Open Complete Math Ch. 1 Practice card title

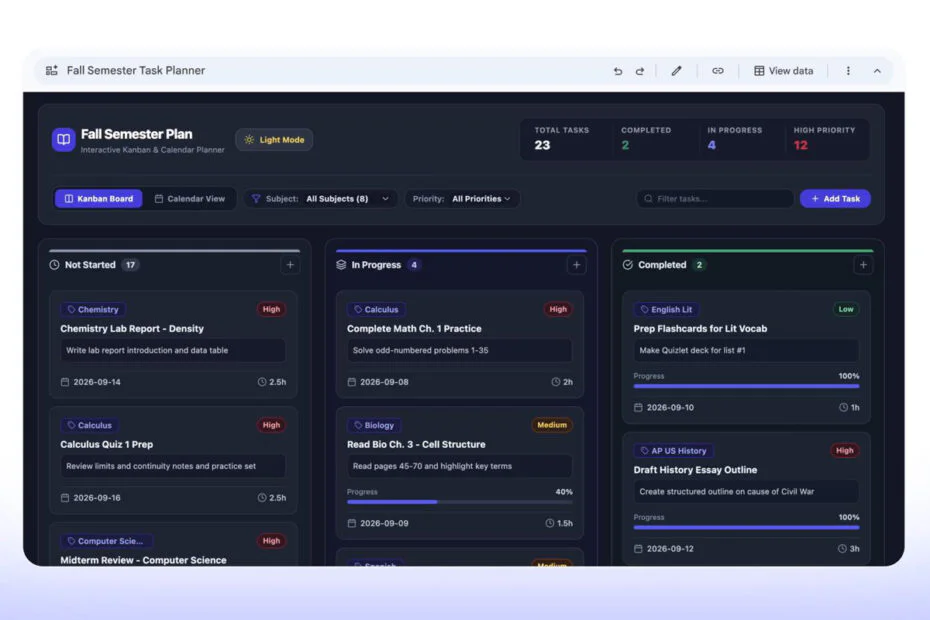click(414, 329)
